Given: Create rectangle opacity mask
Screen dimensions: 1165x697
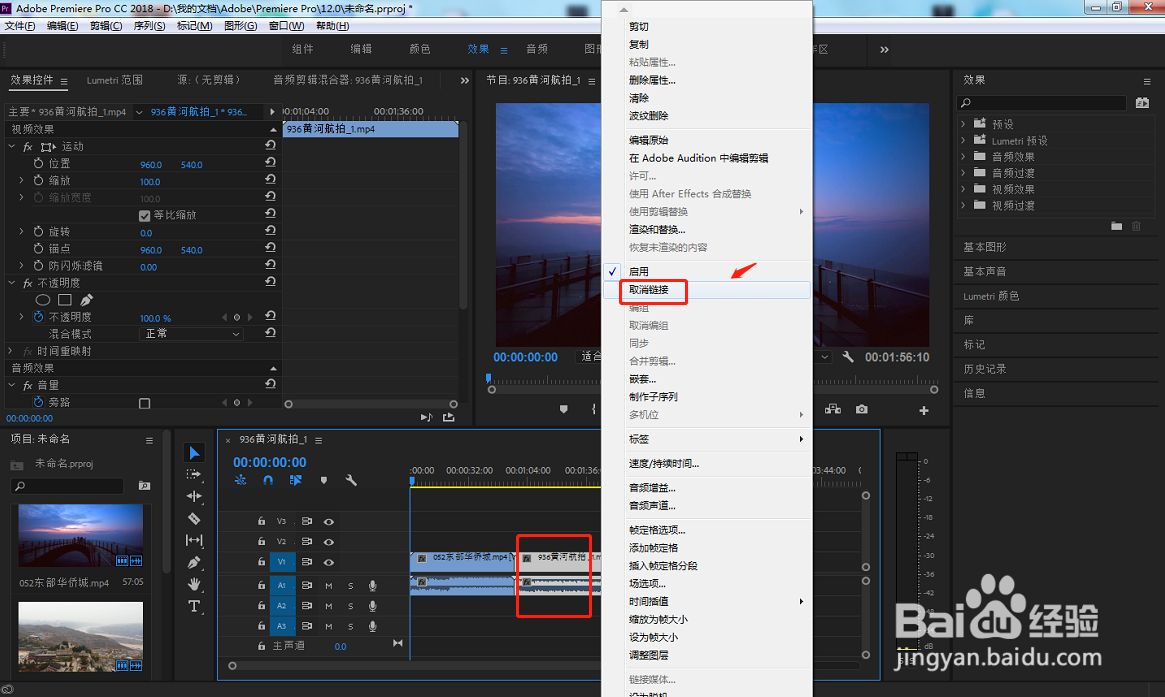Looking at the screenshot, I should 65,300.
